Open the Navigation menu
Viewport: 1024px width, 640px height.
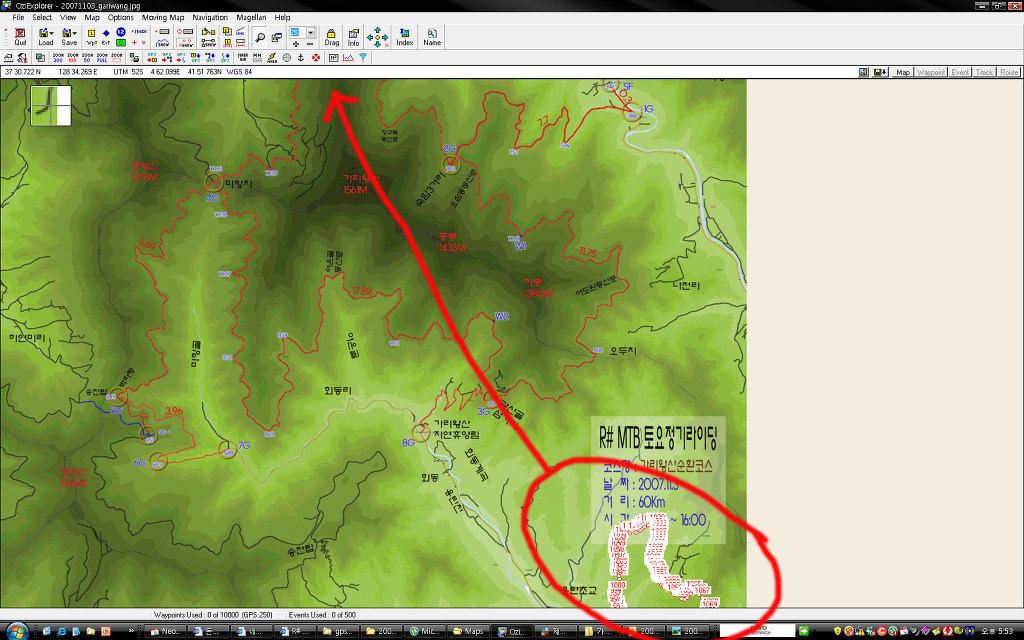coord(210,18)
